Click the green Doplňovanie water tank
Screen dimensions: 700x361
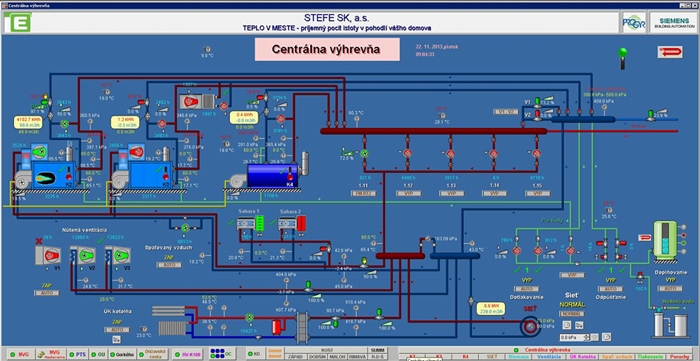coord(665,238)
